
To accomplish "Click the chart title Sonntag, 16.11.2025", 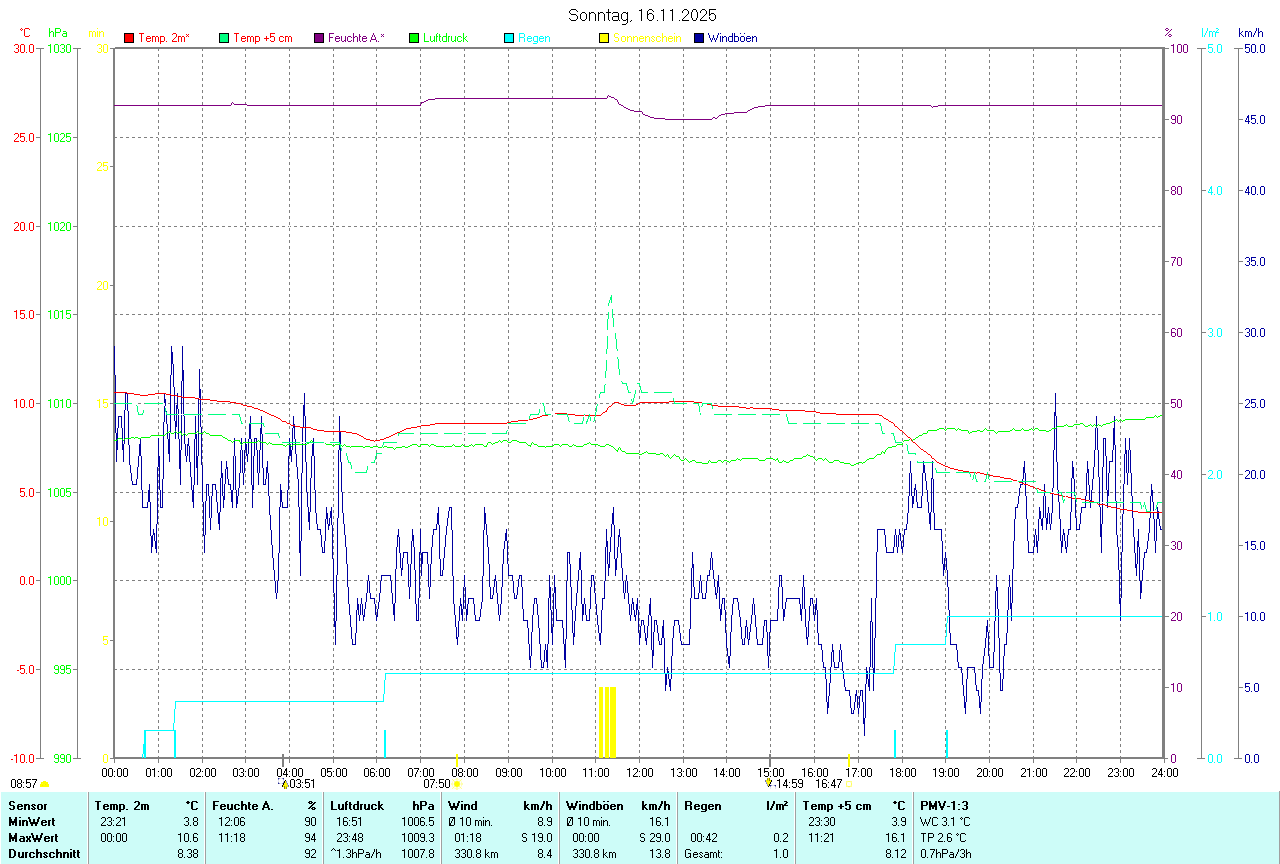I will coord(642,15).
